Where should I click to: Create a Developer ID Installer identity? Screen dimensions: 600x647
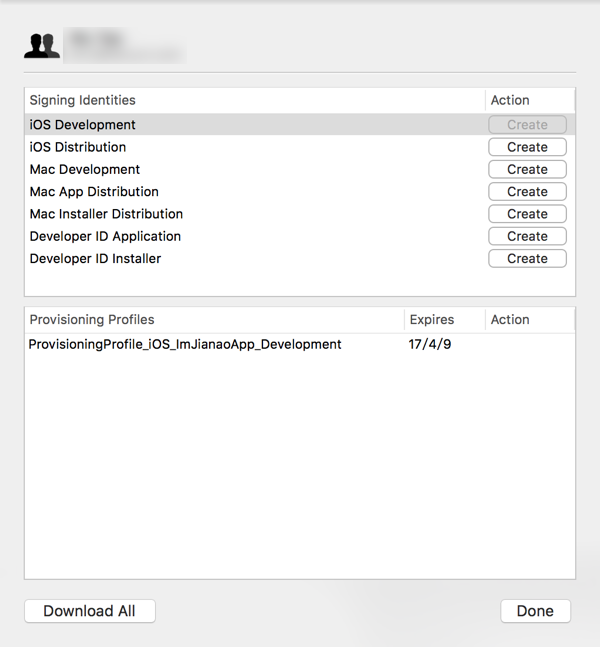(527, 258)
